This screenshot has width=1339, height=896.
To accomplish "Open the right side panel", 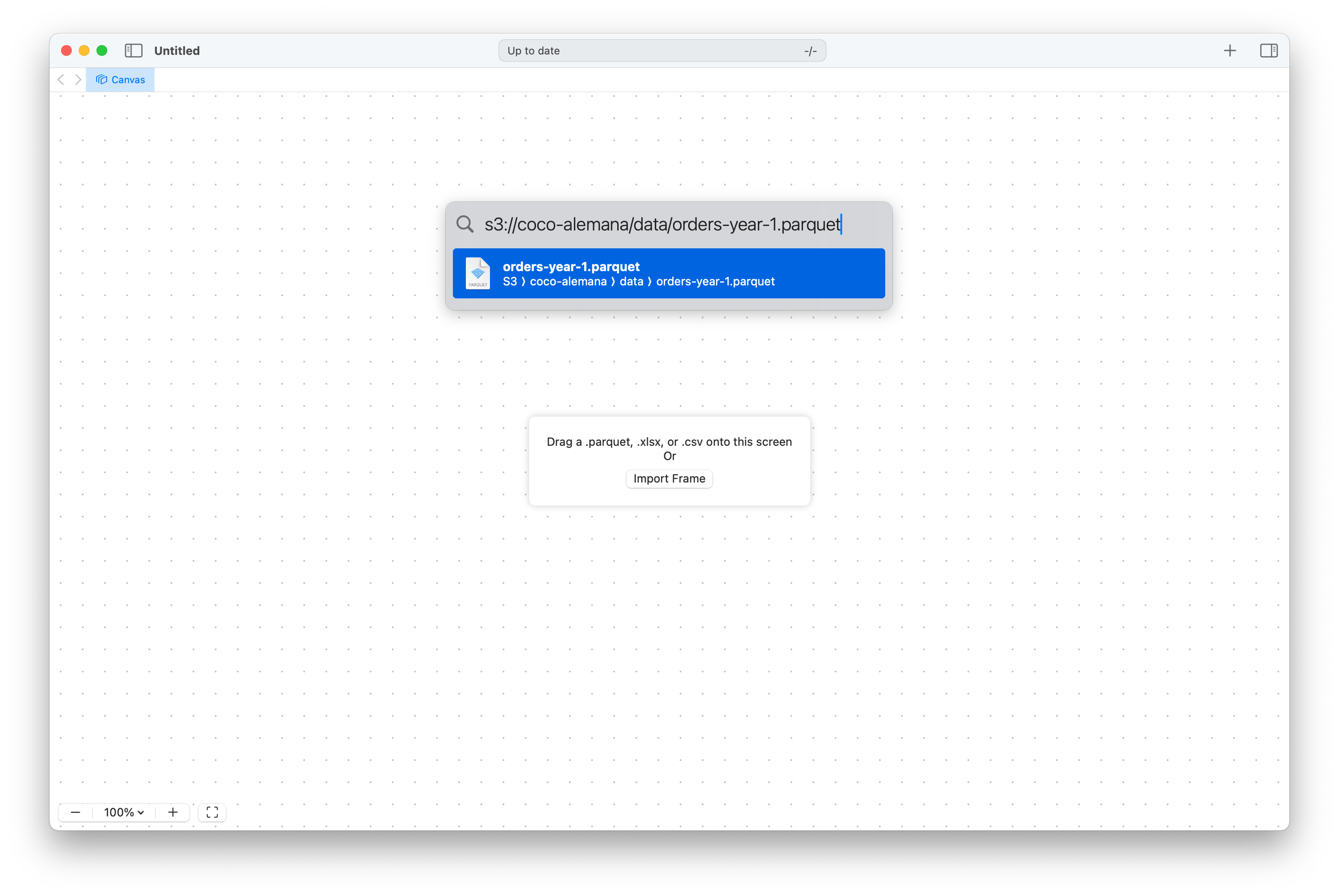I will [x=1269, y=50].
